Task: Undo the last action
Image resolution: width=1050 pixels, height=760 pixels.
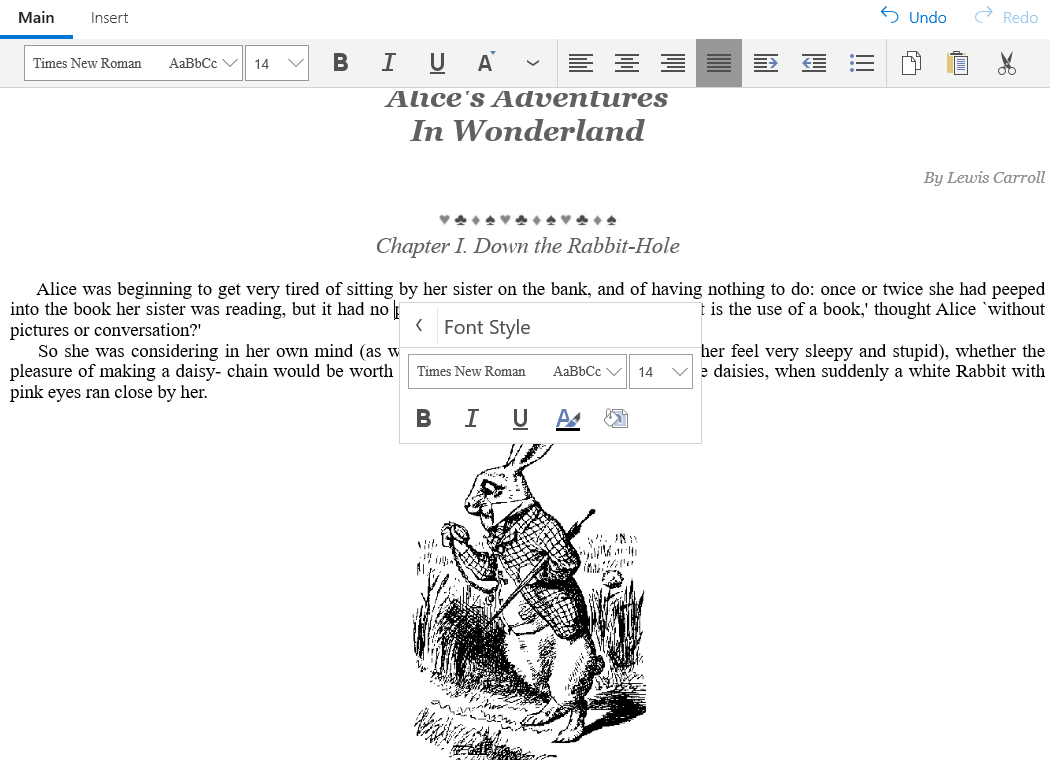Action: pos(913,17)
